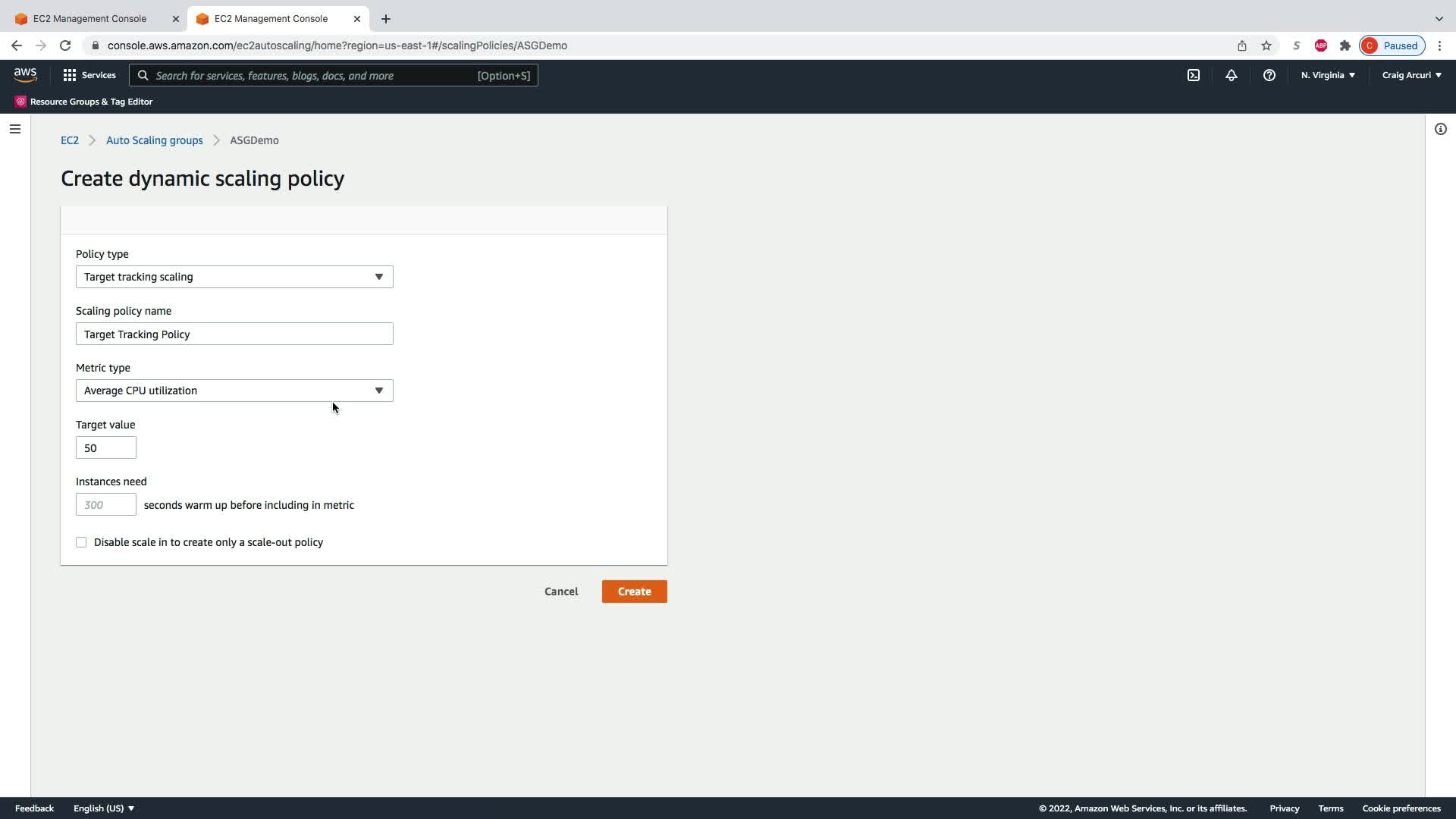Switch to the first EC2 Management Console tab

pyautogui.click(x=89, y=18)
